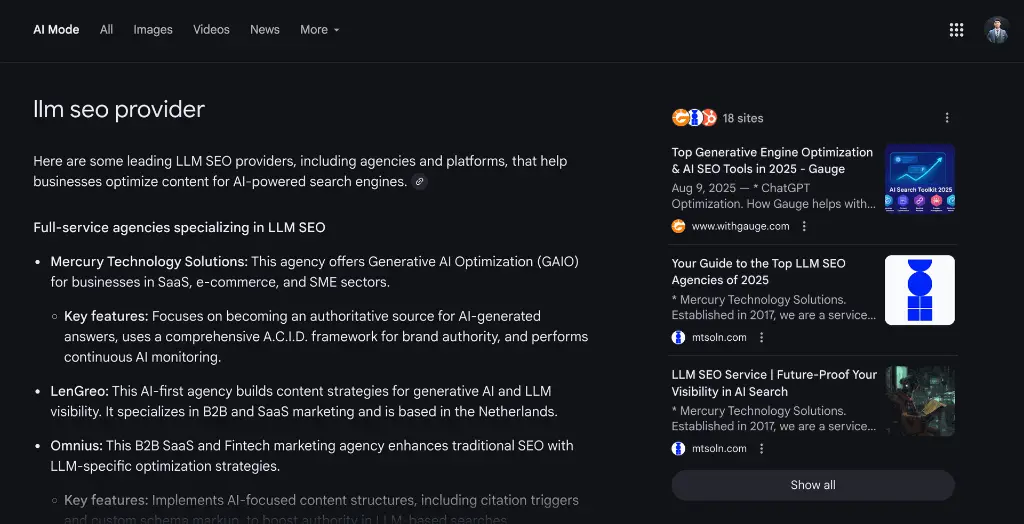Open the AI Search Toolkit 2025 thumbnail
This screenshot has width=1024, height=524.
[920, 178]
